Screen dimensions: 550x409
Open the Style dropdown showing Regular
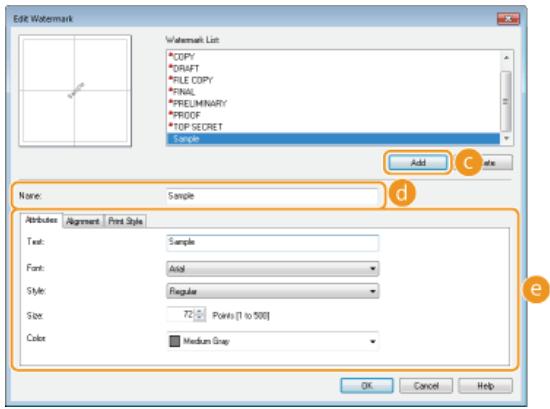tap(273, 291)
